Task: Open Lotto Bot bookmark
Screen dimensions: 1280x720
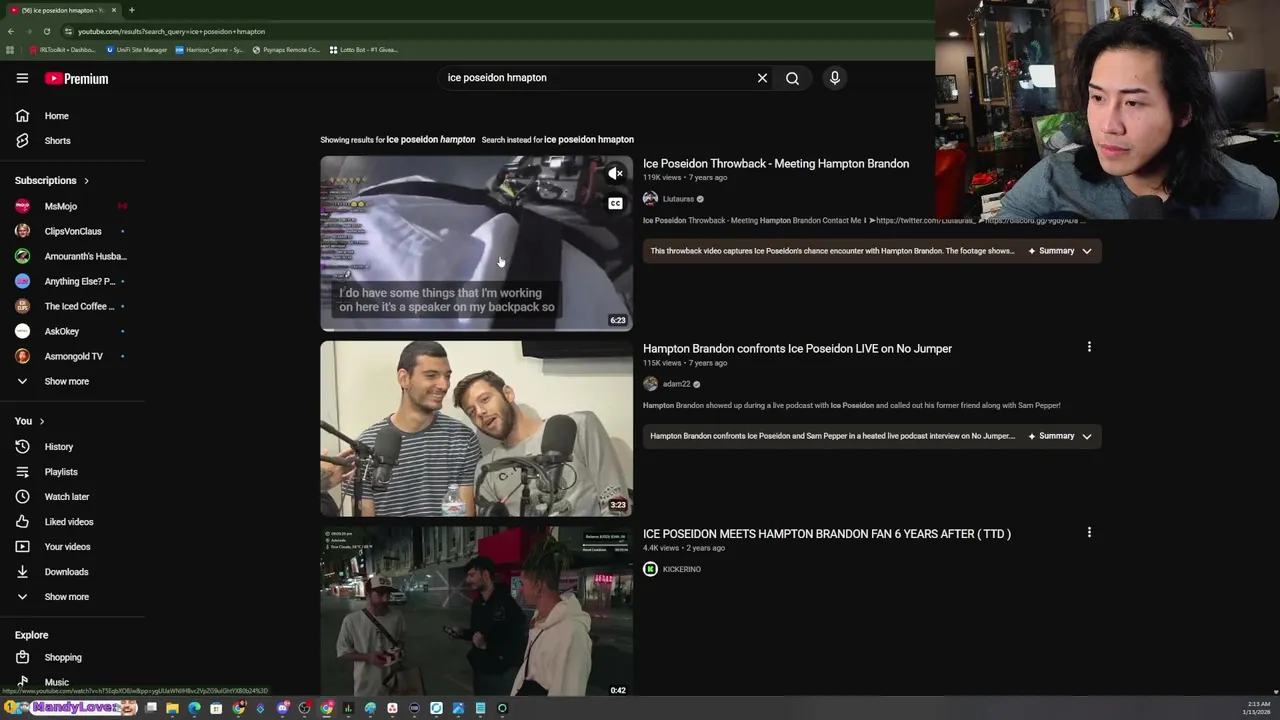Action: pyautogui.click(x=364, y=50)
